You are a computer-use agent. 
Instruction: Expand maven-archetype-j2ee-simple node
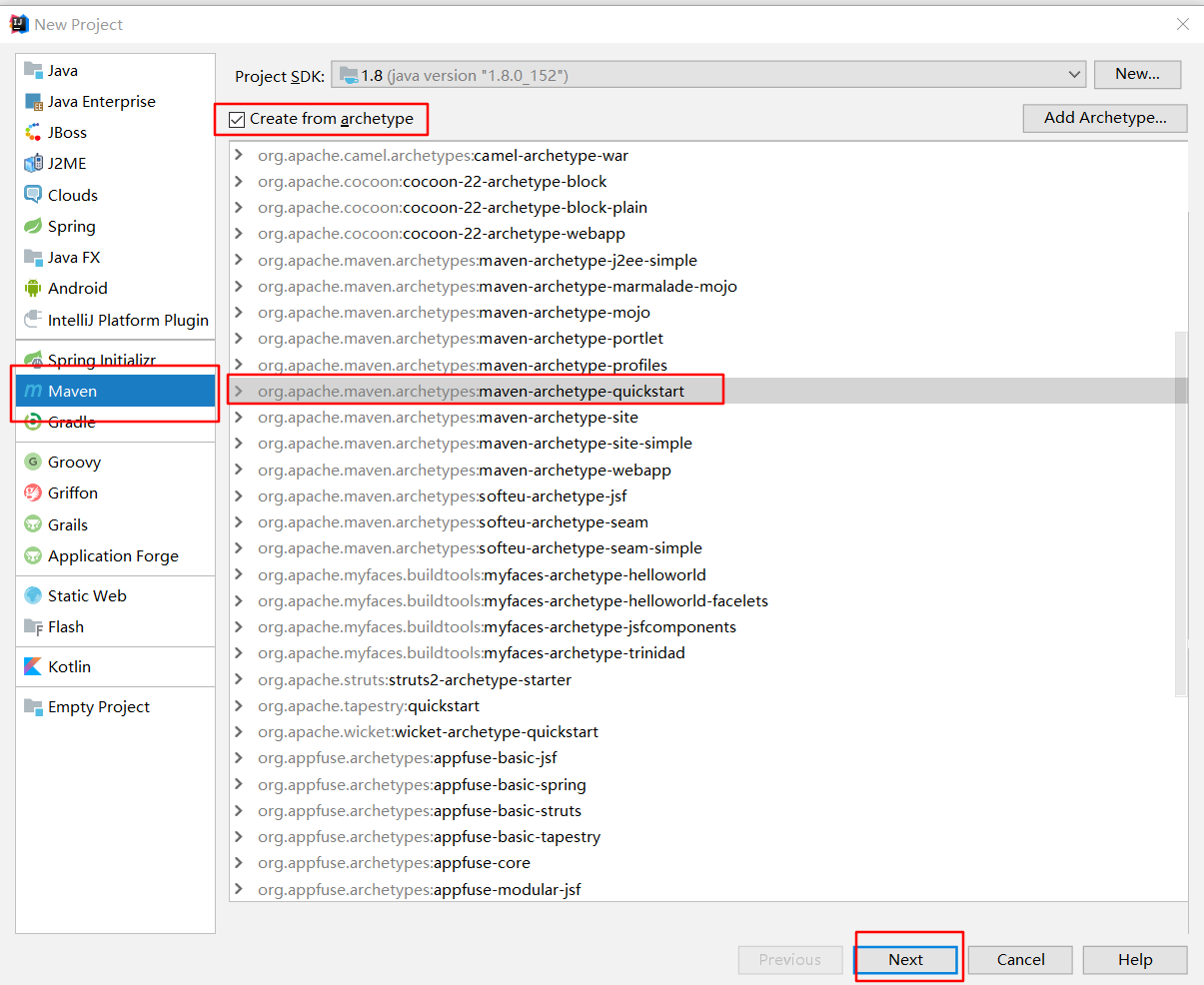pos(239,261)
